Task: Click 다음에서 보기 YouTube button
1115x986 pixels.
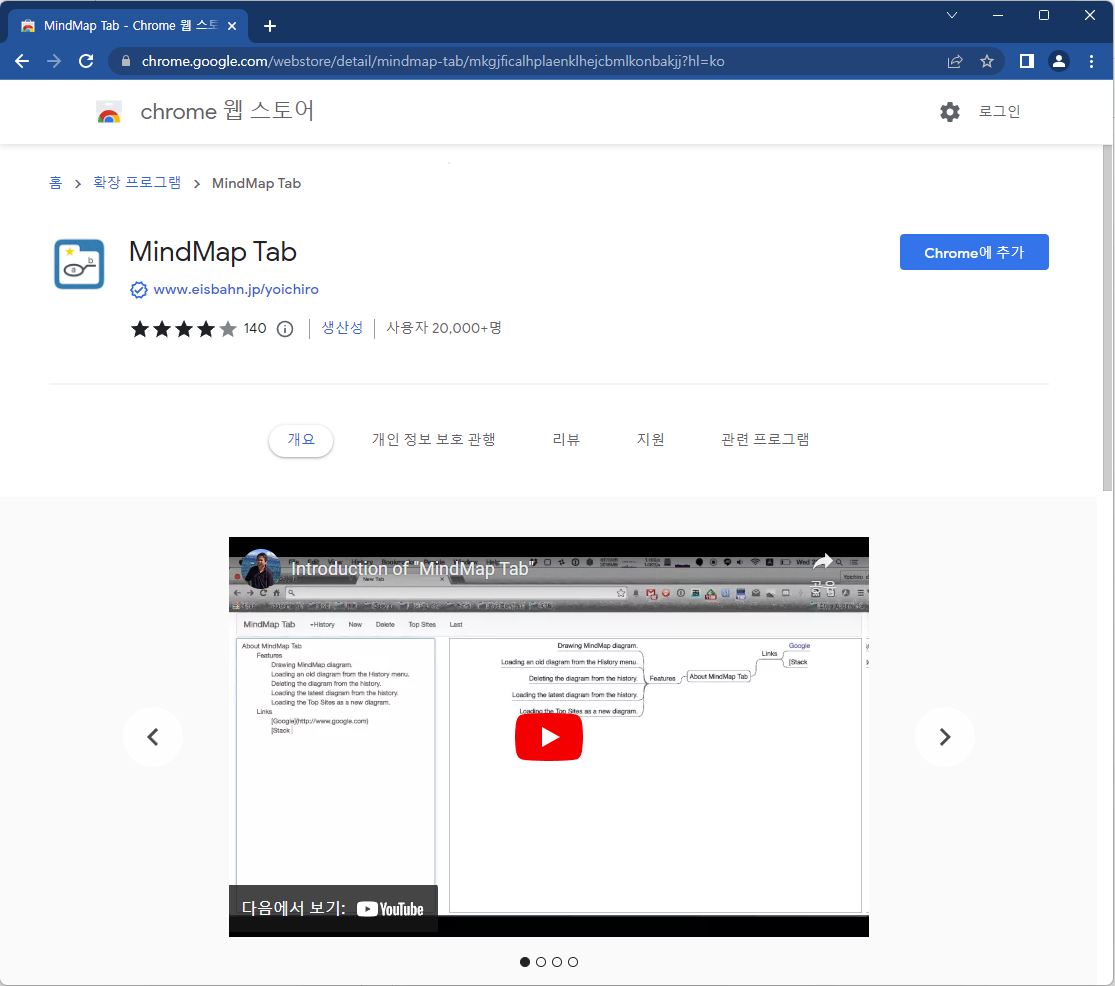Action: coord(333,909)
